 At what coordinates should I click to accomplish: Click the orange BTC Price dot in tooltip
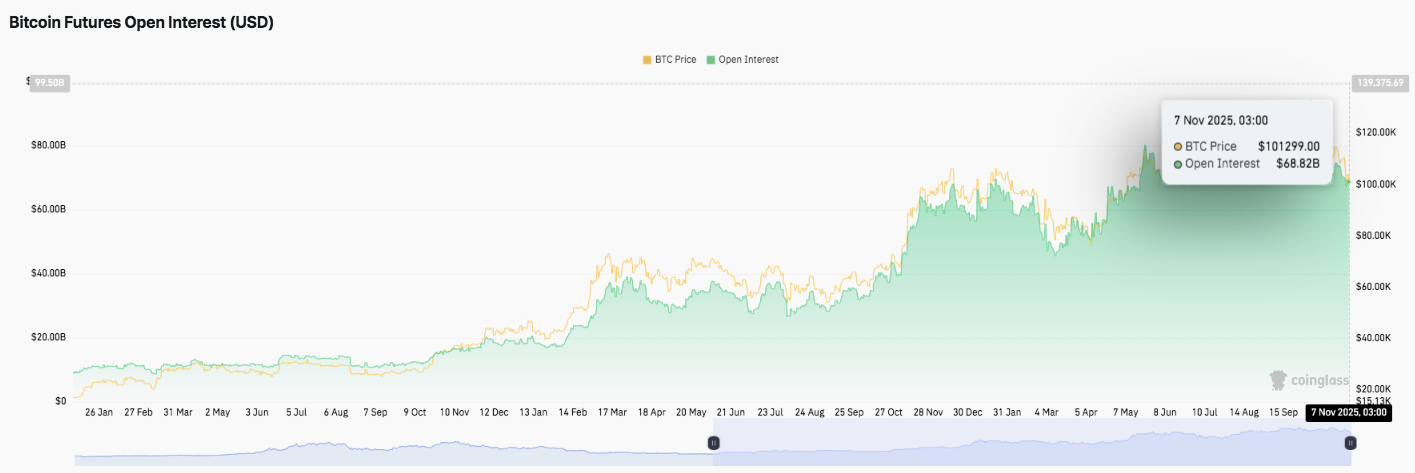[x=1178, y=146]
